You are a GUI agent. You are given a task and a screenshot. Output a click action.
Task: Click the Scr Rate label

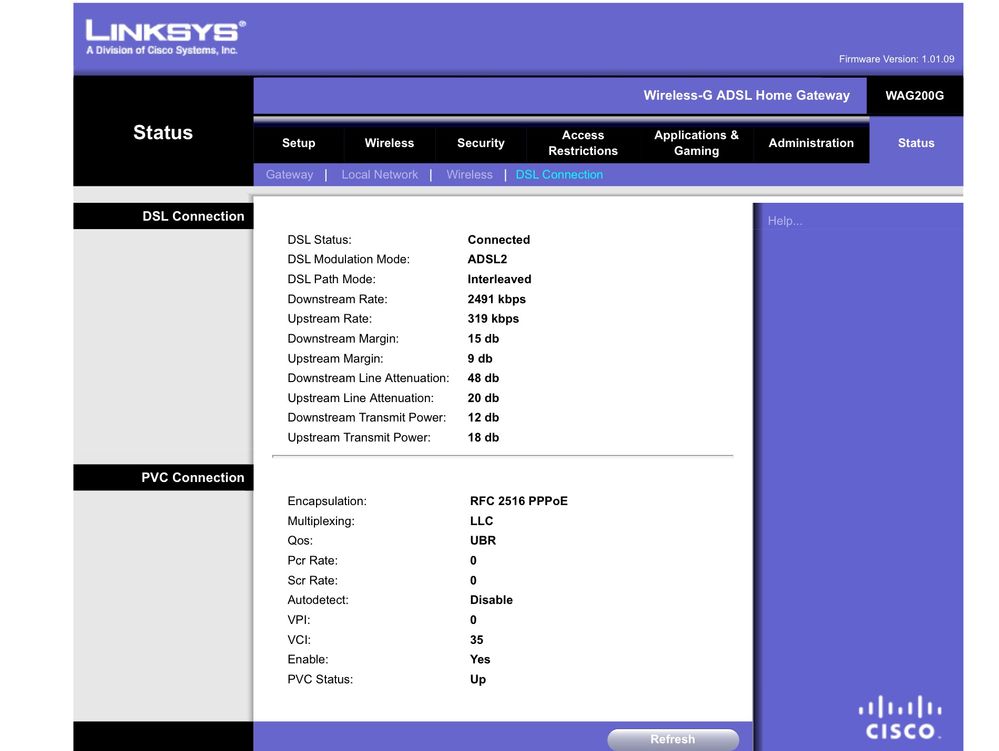coord(313,580)
